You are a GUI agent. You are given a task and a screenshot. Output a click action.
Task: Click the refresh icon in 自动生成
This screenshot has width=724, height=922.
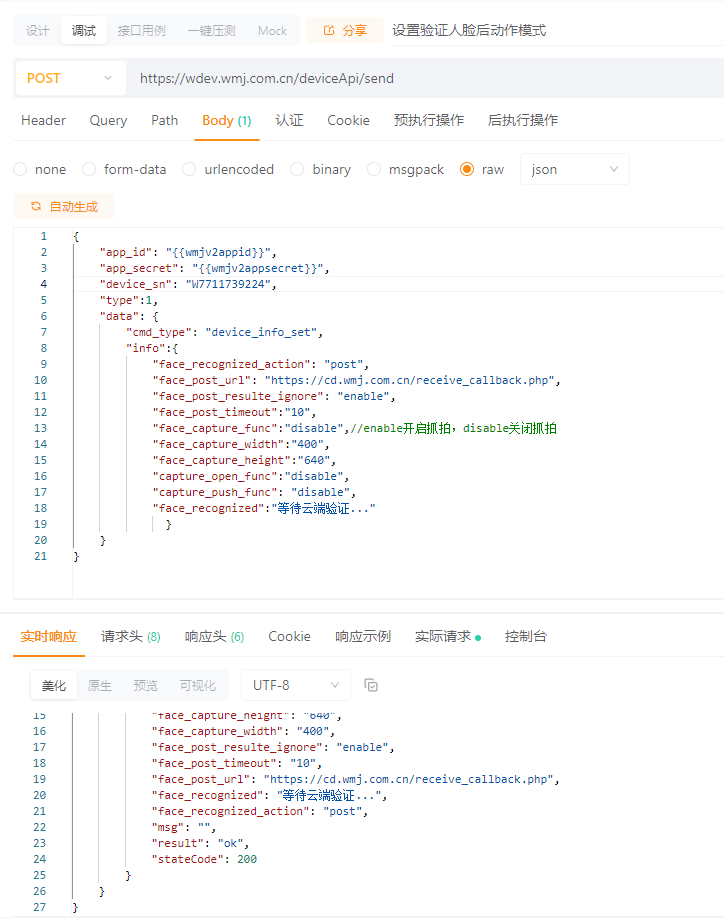pyautogui.click(x=36, y=206)
